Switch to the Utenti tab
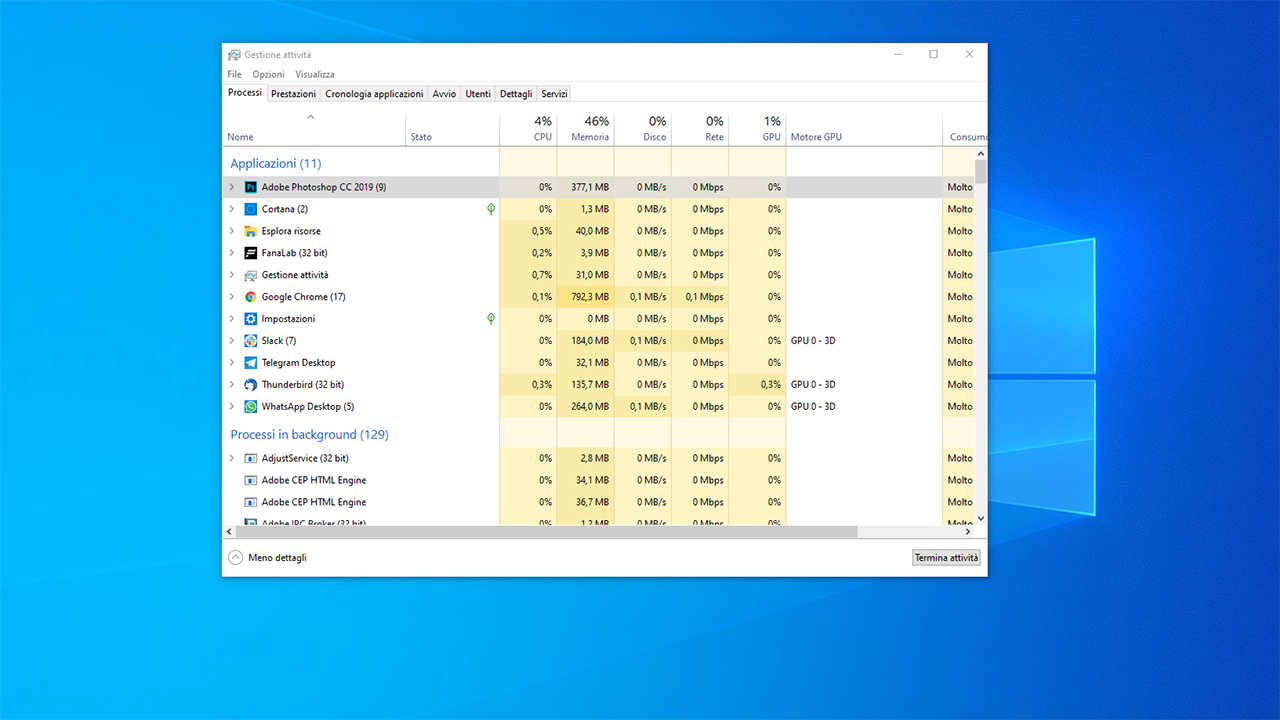1280x720 pixels. 478,94
